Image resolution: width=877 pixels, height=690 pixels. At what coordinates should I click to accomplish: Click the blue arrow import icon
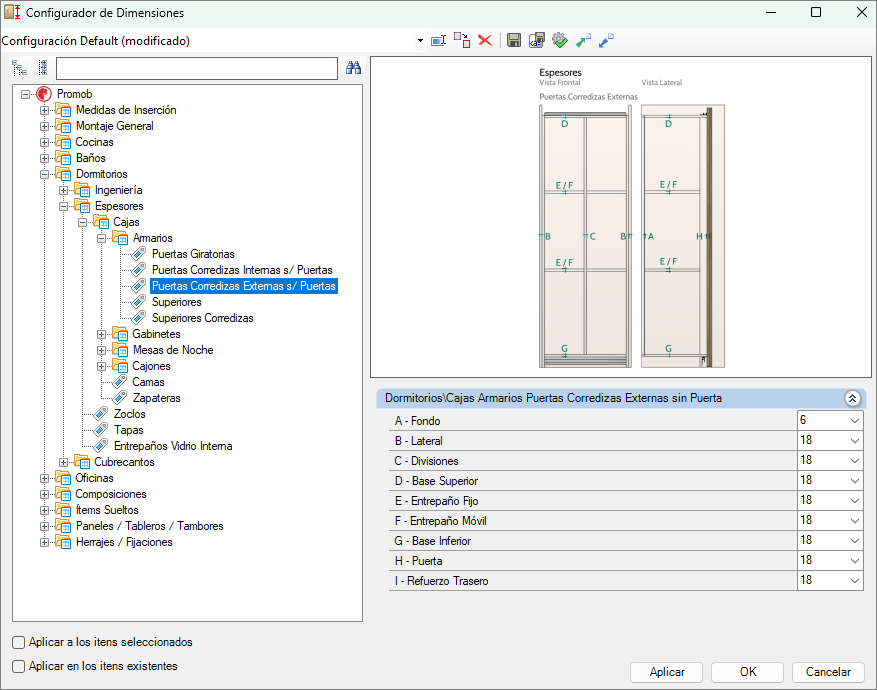coord(606,40)
